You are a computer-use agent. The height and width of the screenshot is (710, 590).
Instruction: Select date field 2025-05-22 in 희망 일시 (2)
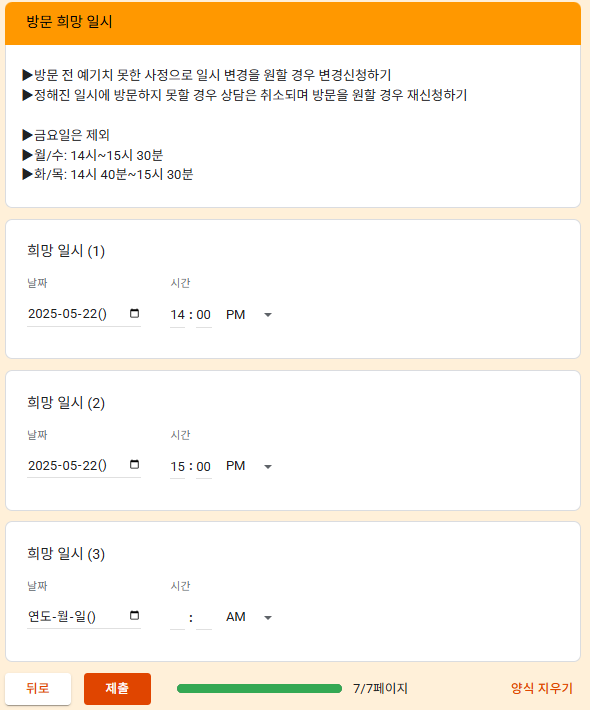pos(84,465)
